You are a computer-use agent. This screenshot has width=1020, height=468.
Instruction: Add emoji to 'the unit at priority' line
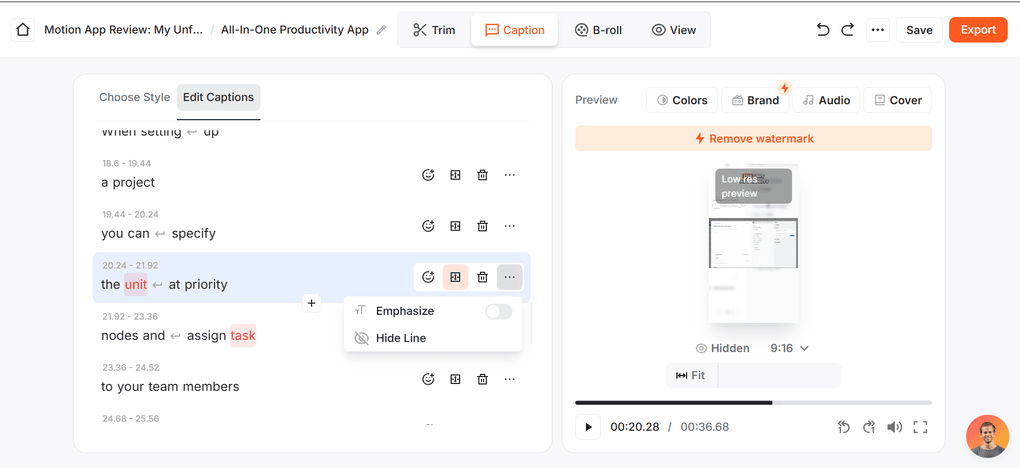(x=428, y=277)
